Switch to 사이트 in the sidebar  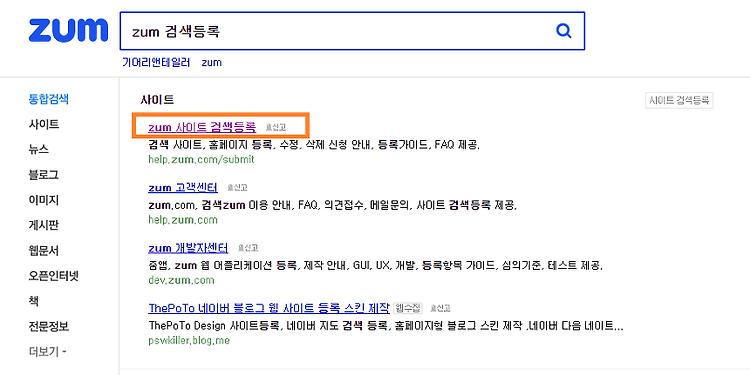[x=44, y=125]
